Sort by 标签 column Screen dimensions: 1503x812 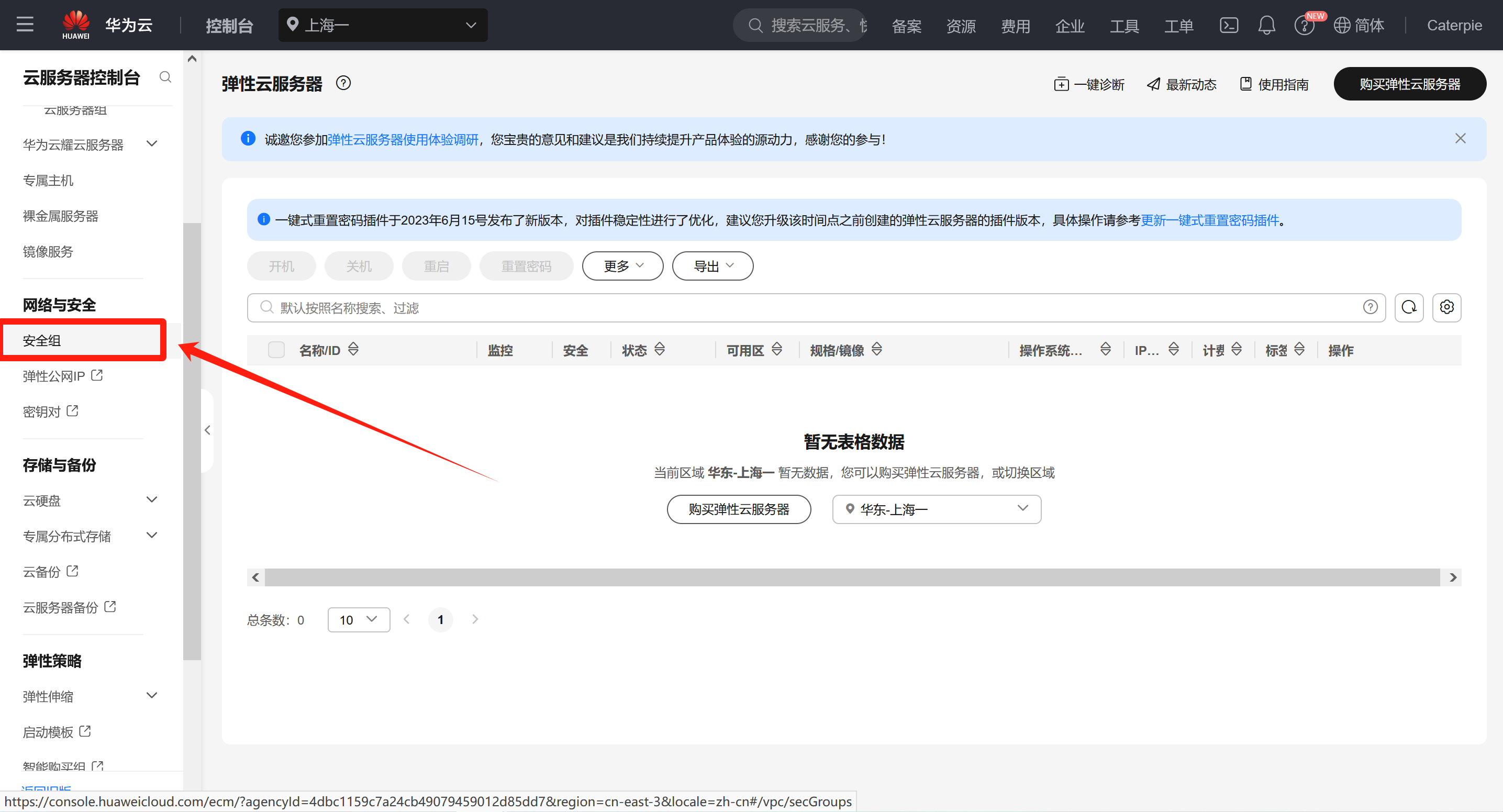[x=1299, y=349]
